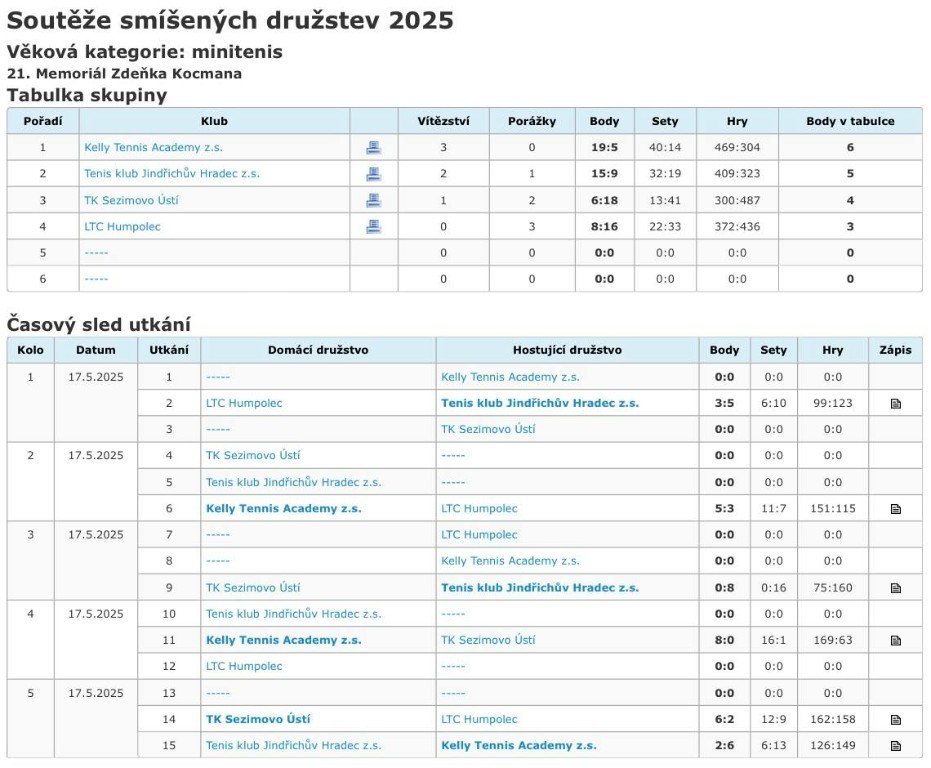Select score 19:5 in standings table
Image resolution: width=931 pixels, height=768 pixels.
click(x=604, y=147)
